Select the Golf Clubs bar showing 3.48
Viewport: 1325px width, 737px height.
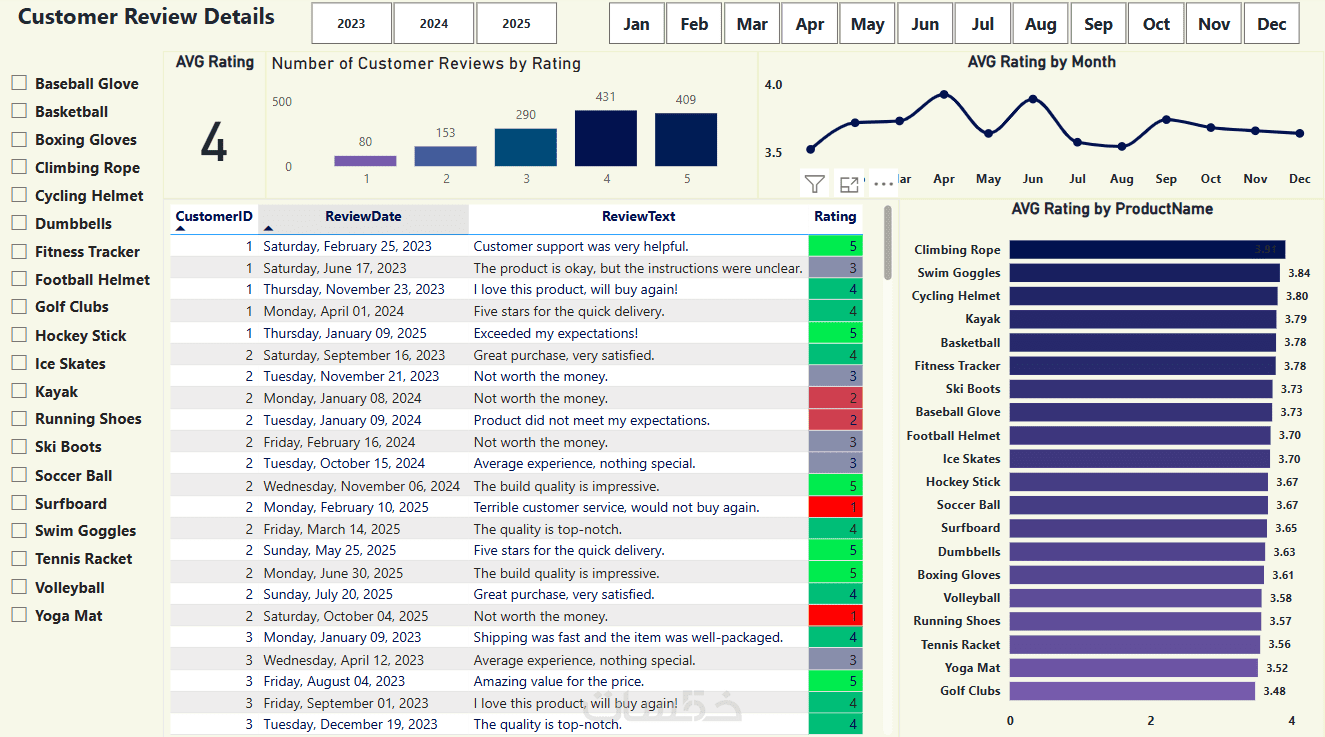point(1132,690)
